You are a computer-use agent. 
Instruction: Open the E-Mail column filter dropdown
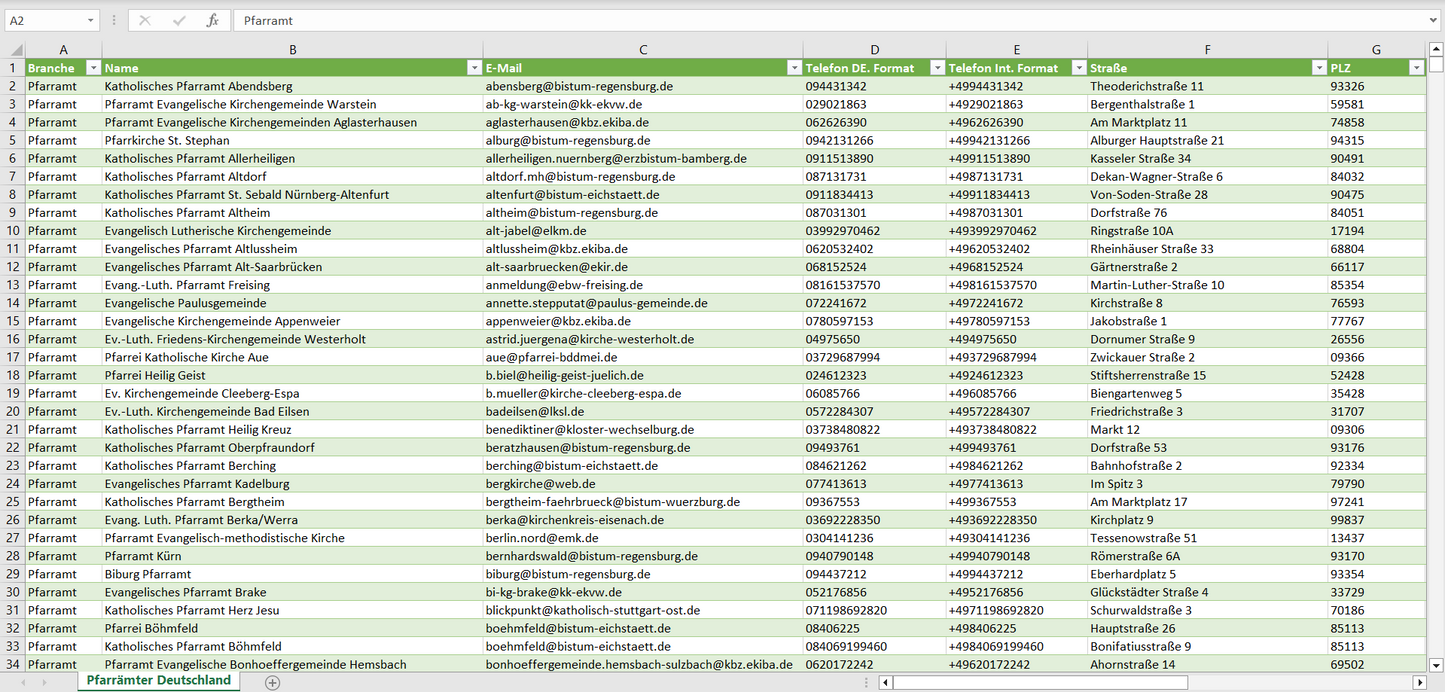(x=794, y=68)
